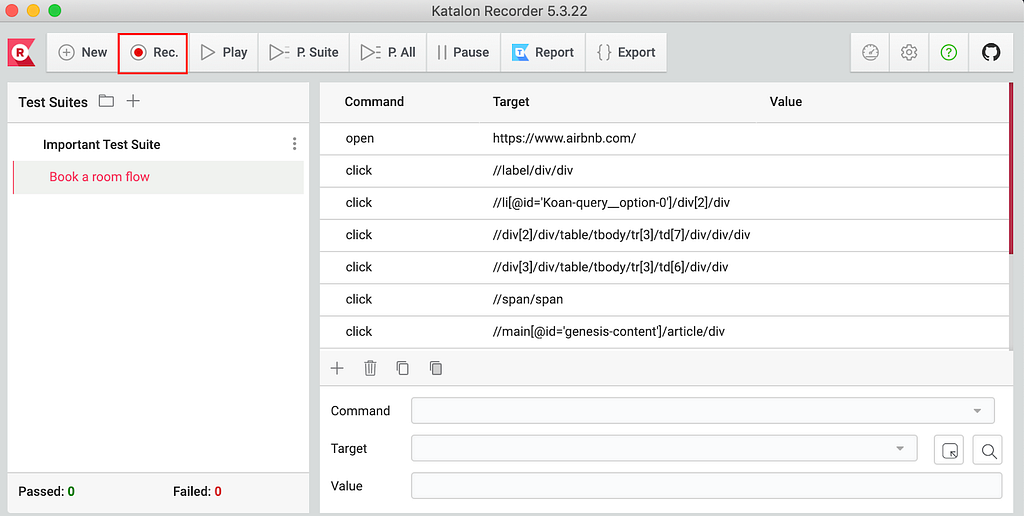Screen dimensions: 1024x516
Task: Open the GitHub icon link
Action: click(x=991, y=52)
